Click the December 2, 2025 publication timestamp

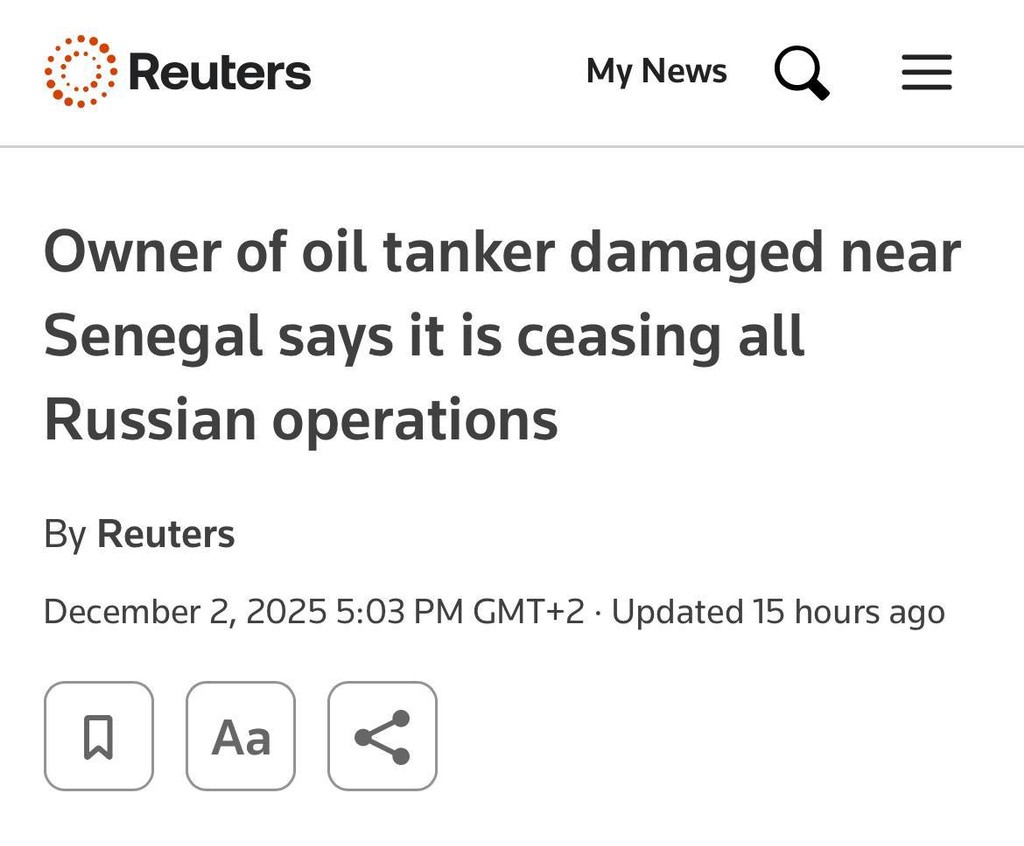coord(185,611)
